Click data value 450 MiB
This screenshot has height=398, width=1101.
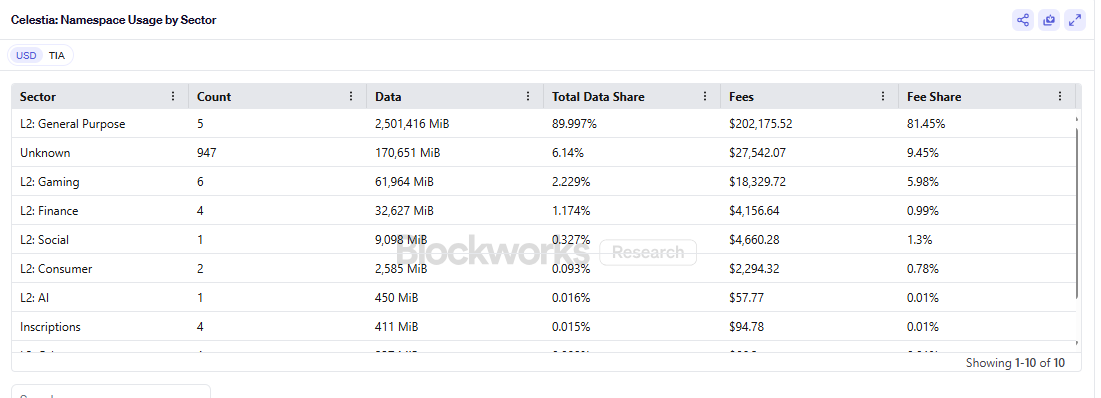(397, 298)
